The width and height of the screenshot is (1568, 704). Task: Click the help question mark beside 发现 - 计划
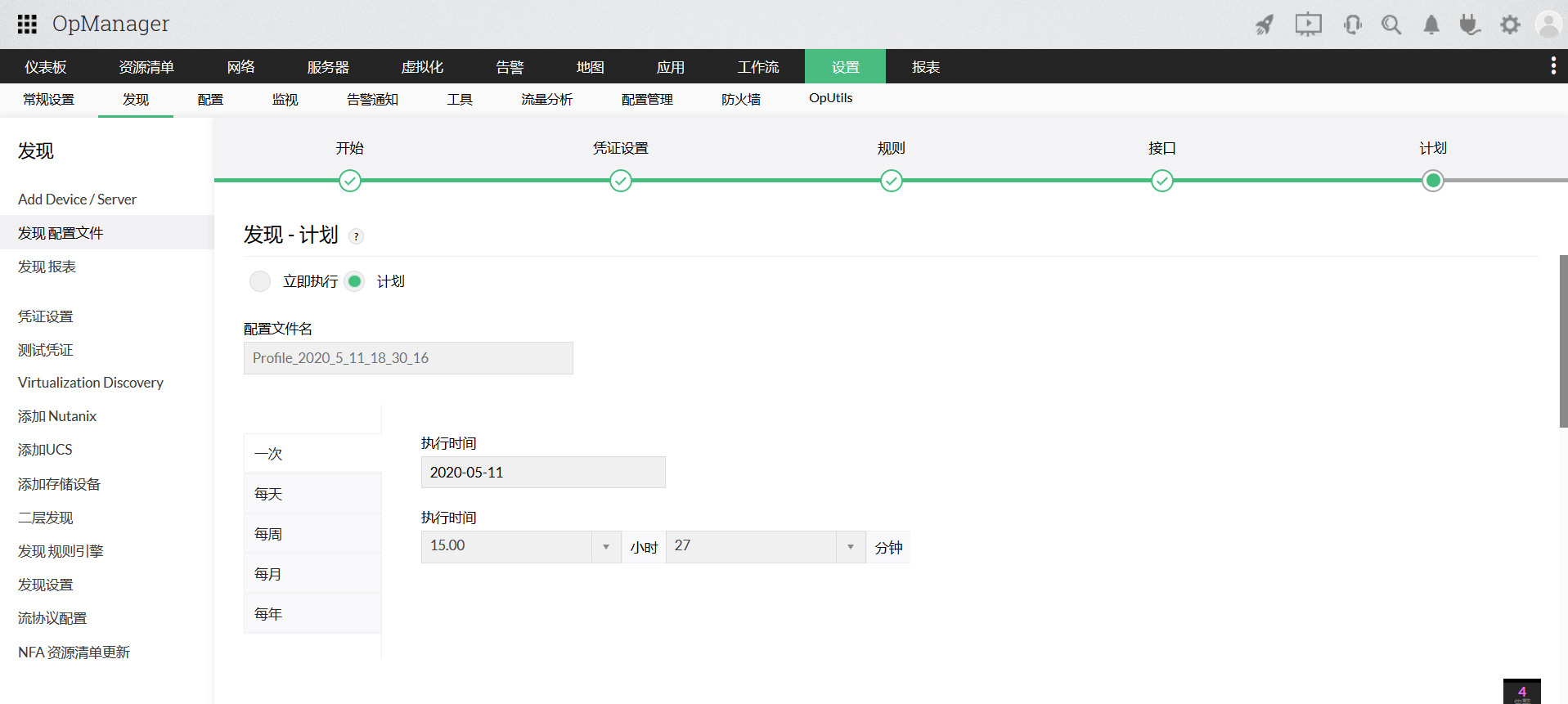pyautogui.click(x=356, y=236)
